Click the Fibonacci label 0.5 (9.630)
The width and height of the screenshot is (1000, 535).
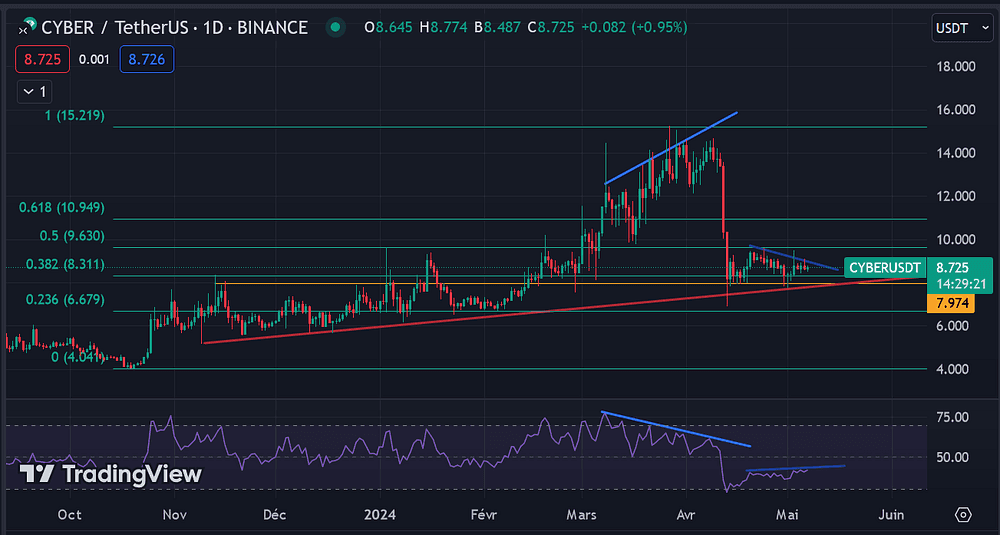tap(70, 236)
